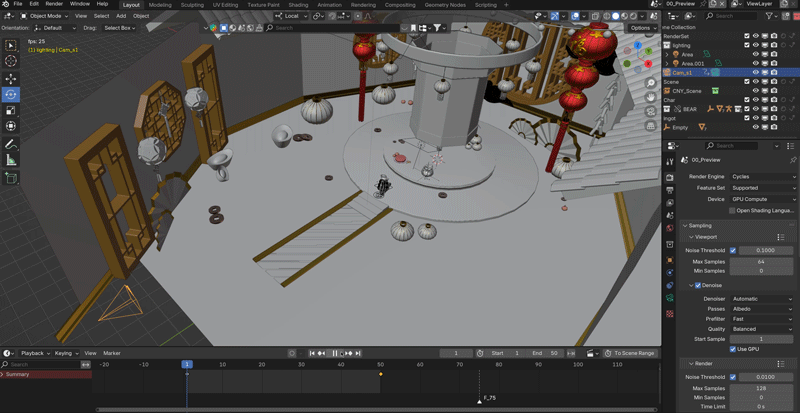This screenshot has height=413, width=800.
Task: Hide CNY_Scene with its eye icon
Action: point(756,91)
